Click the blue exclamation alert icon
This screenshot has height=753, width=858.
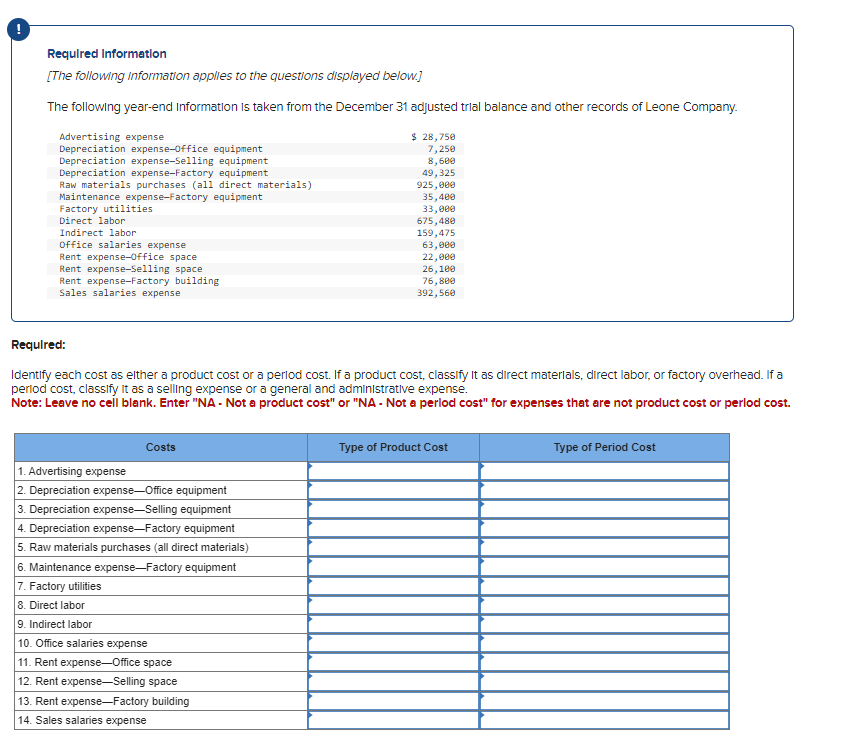coord(19,29)
